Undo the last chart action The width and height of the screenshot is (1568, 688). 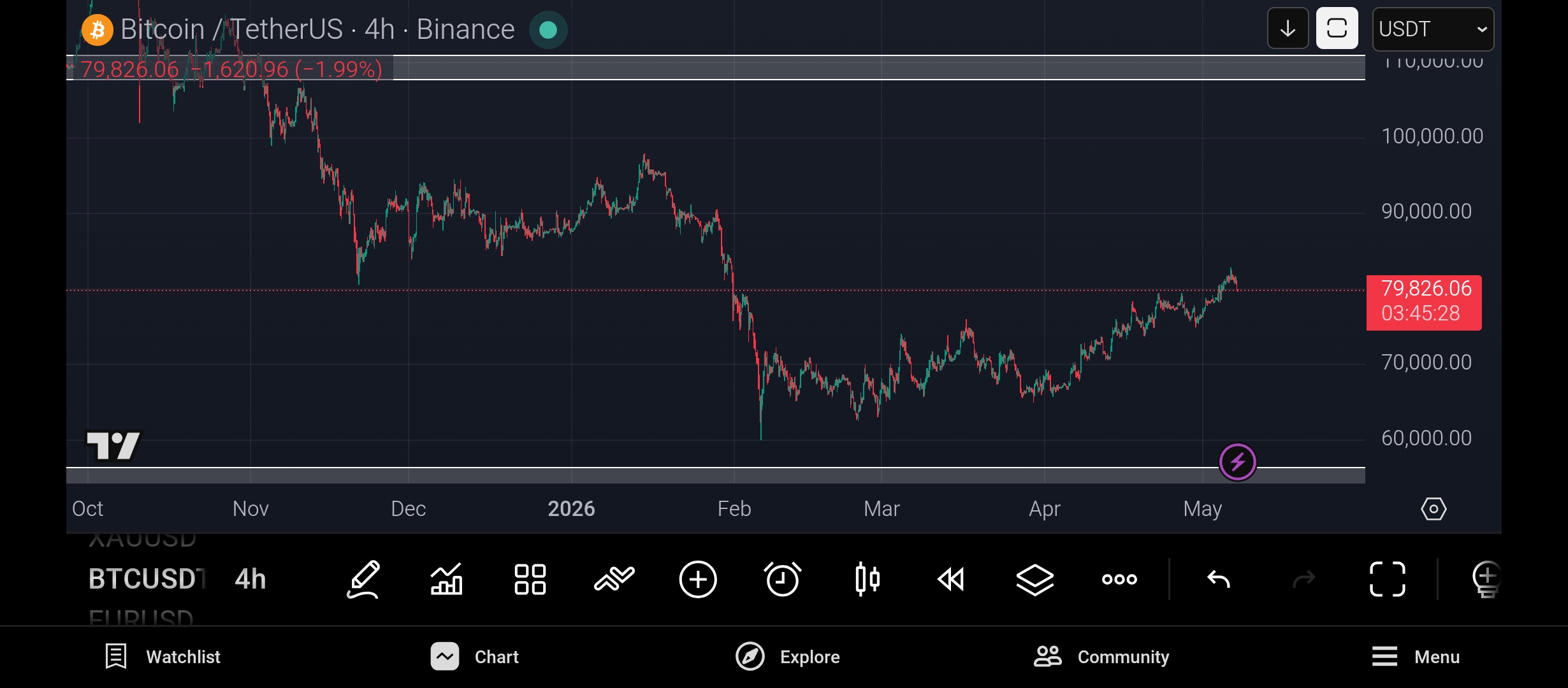1219,579
